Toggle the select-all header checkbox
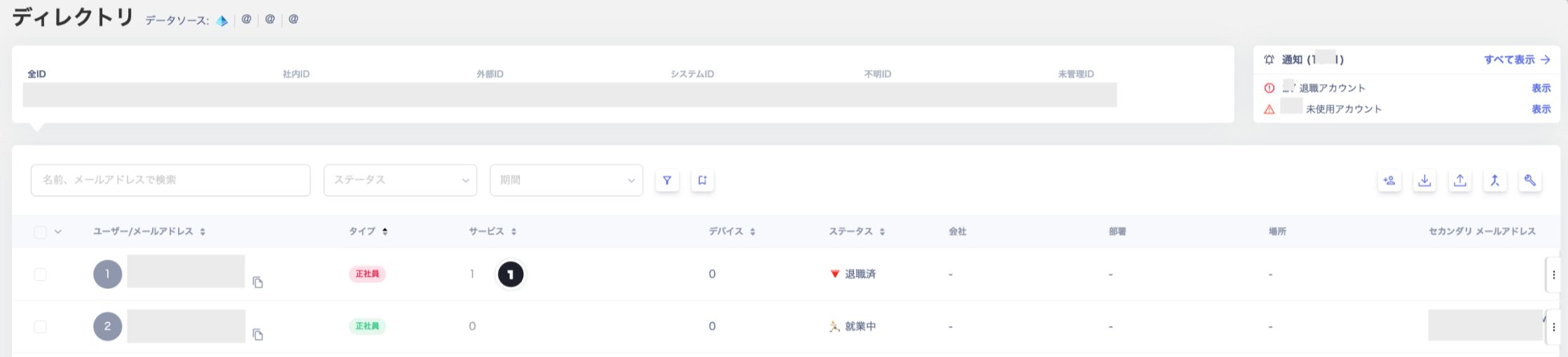The height and width of the screenshot is (357, 1568). (x=41, y=232)
